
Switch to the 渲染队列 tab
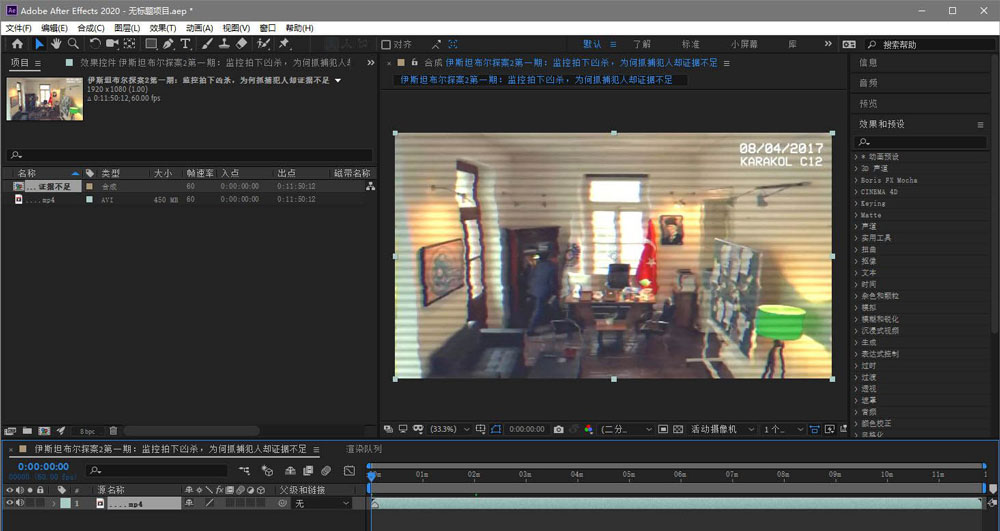[363, 449]
